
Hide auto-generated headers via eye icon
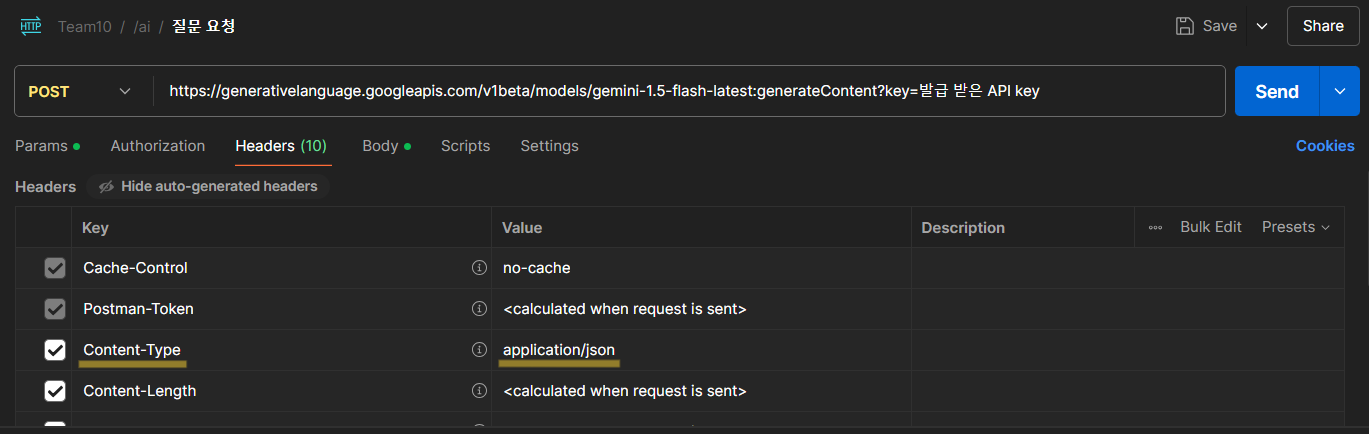point(106,186)
